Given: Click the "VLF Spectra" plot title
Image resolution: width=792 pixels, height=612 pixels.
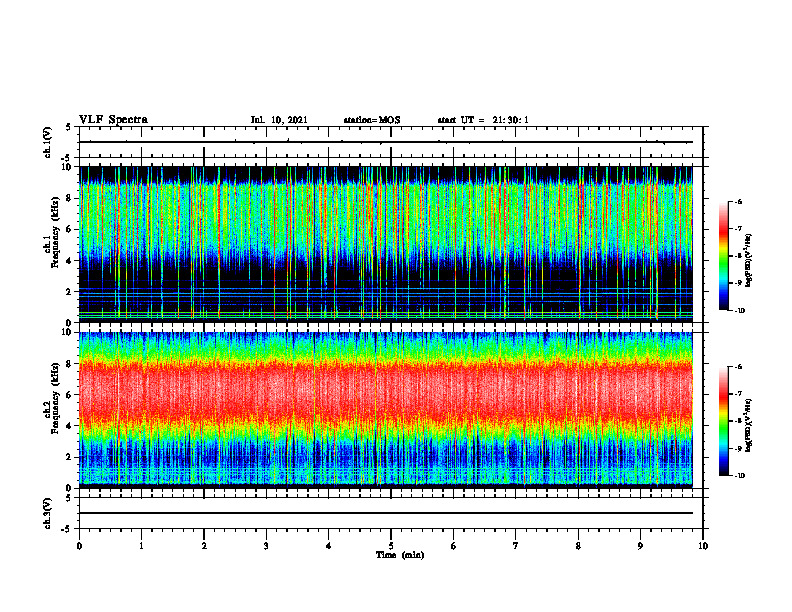Looking at the screenshot, I should pyautogui.click(x=113, y=120).
